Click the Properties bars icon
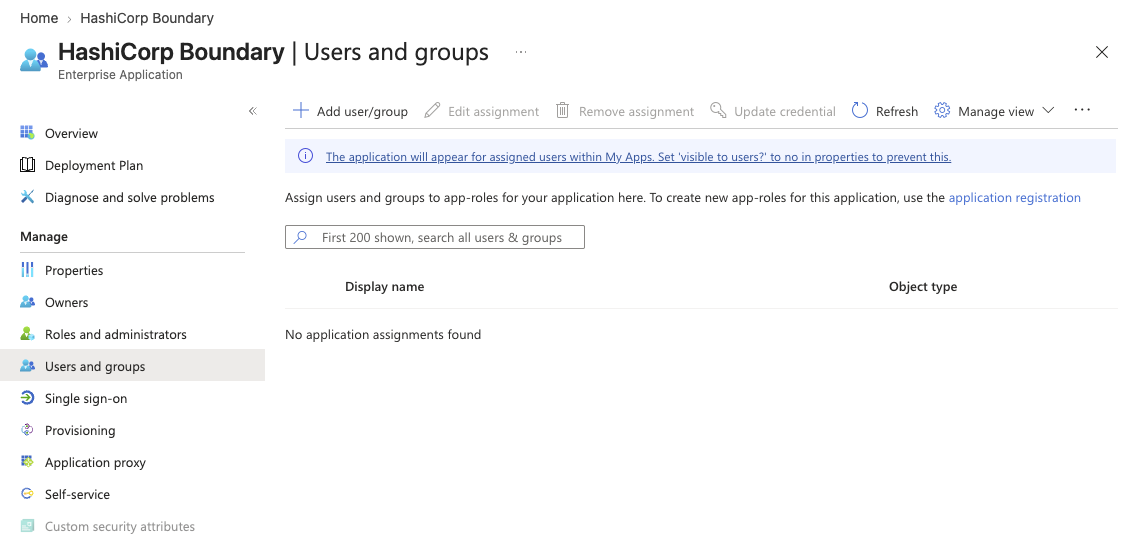 27,270
